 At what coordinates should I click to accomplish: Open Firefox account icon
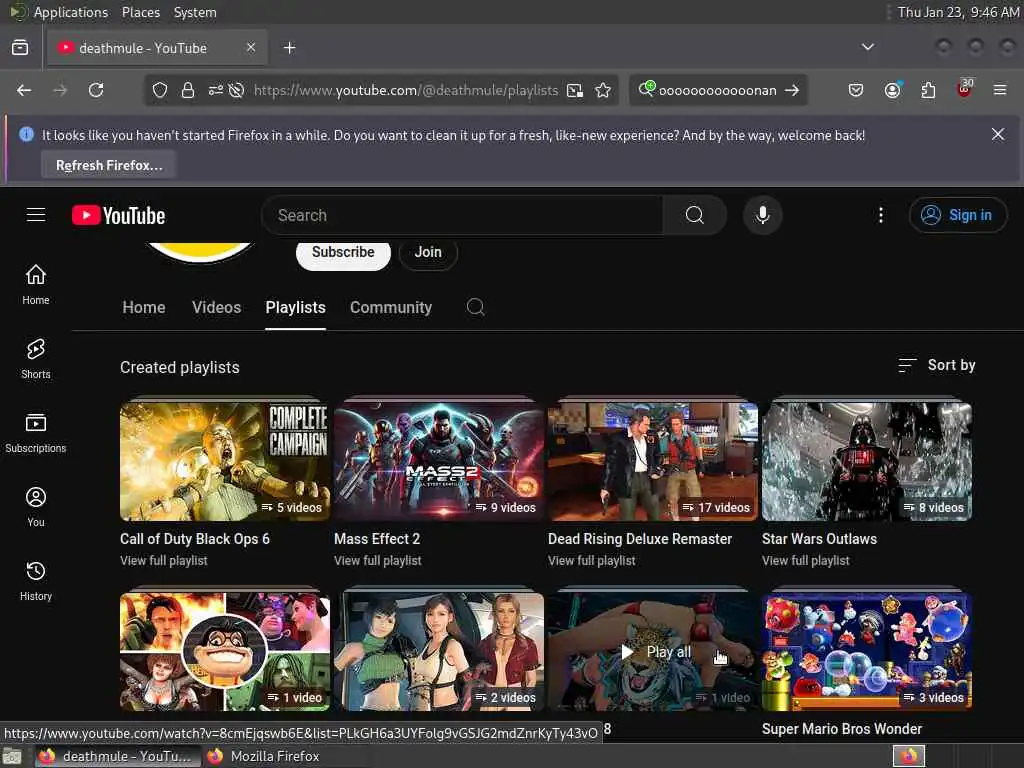coord(892,90)
